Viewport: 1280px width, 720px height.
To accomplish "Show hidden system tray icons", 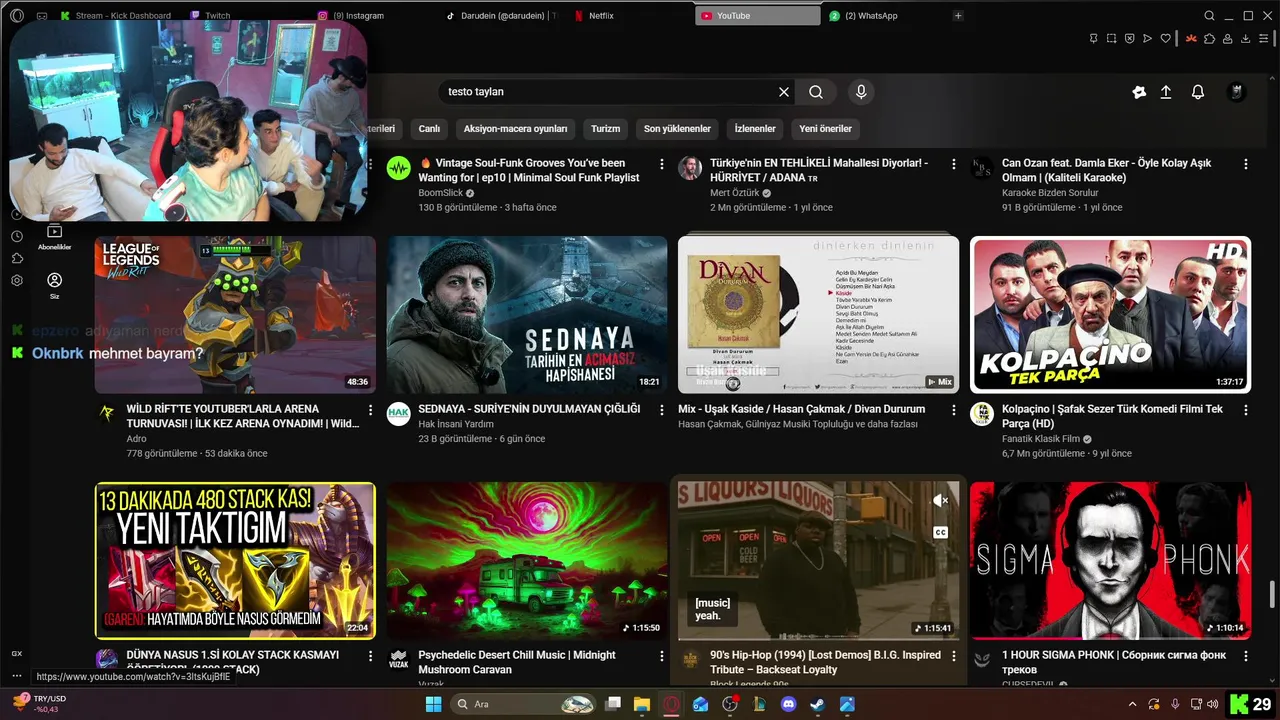I will (x=1133, y=704).
